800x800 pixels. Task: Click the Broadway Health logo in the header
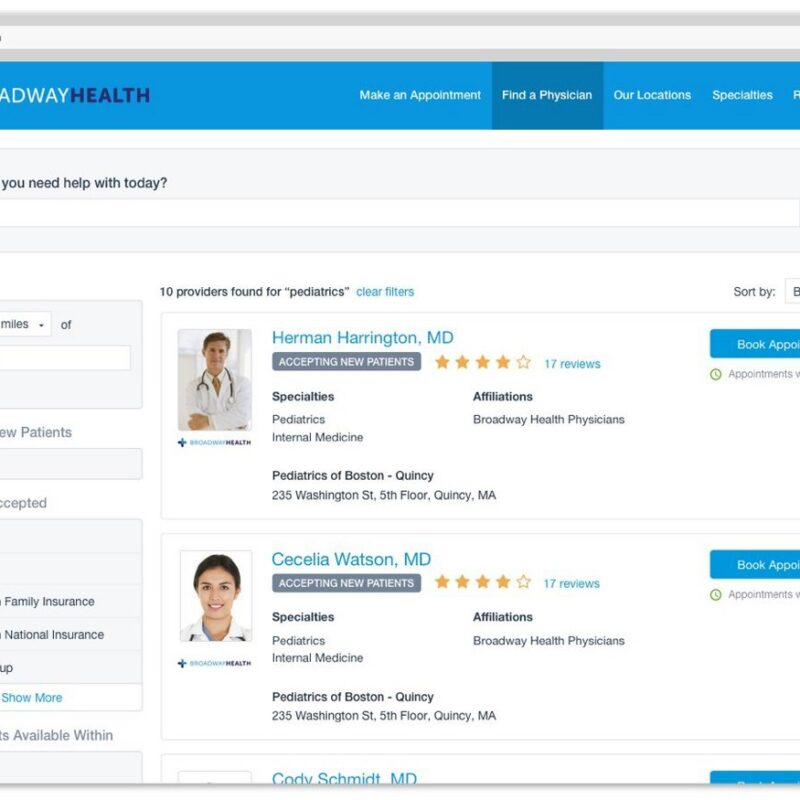click(75, 96)
